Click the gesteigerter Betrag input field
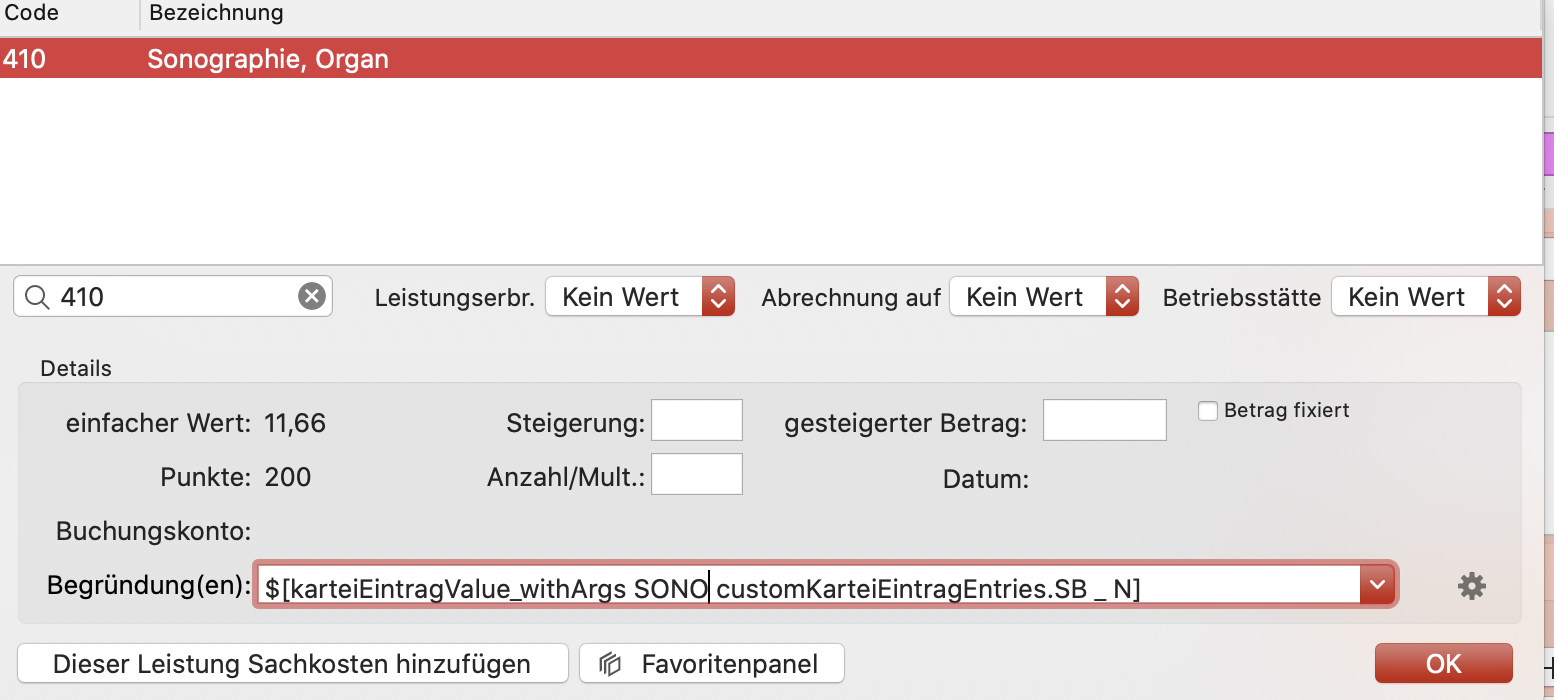This screenshot has height=700, width=1554. [1104, 420]
